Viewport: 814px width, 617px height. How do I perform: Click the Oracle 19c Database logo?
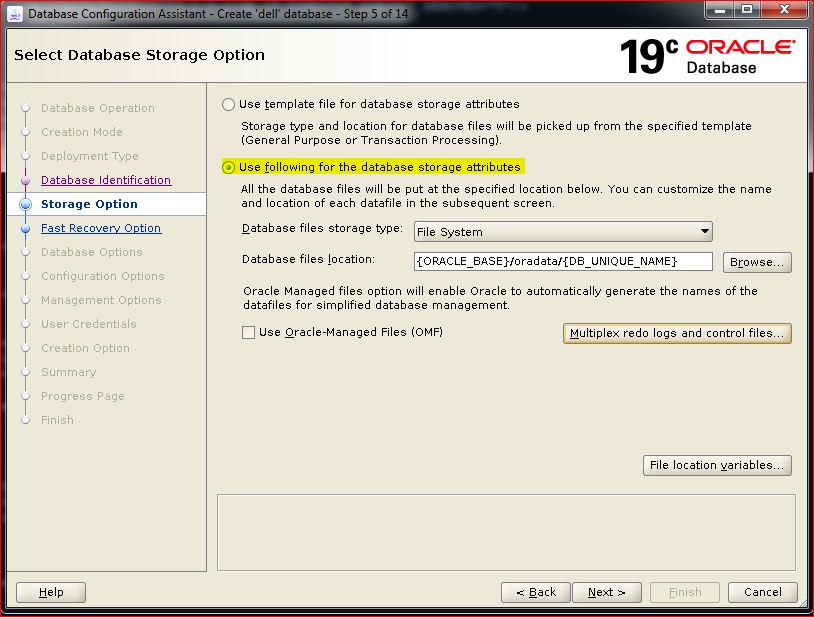click(707, 56)
